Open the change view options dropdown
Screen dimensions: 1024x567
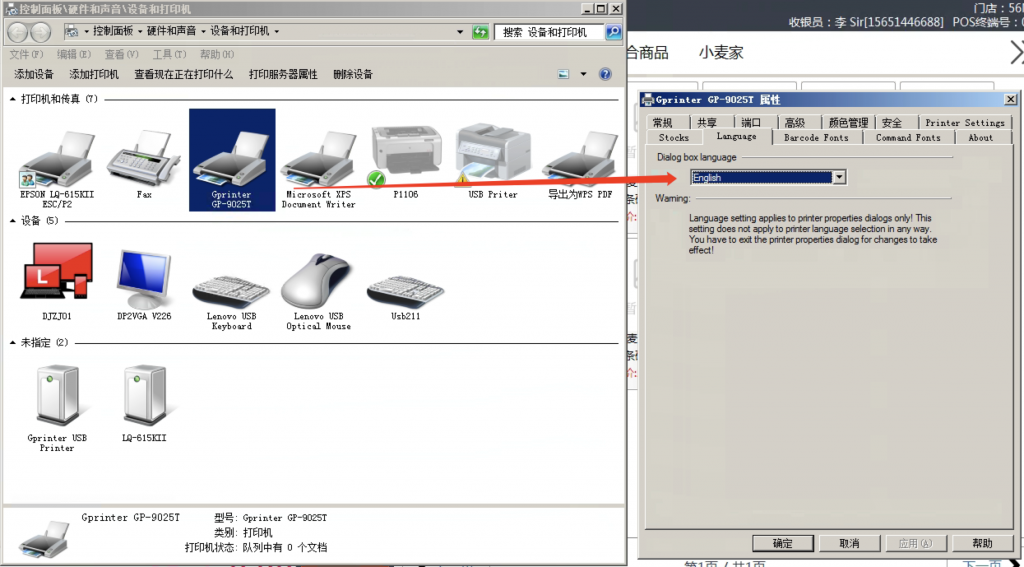(582, 74)
